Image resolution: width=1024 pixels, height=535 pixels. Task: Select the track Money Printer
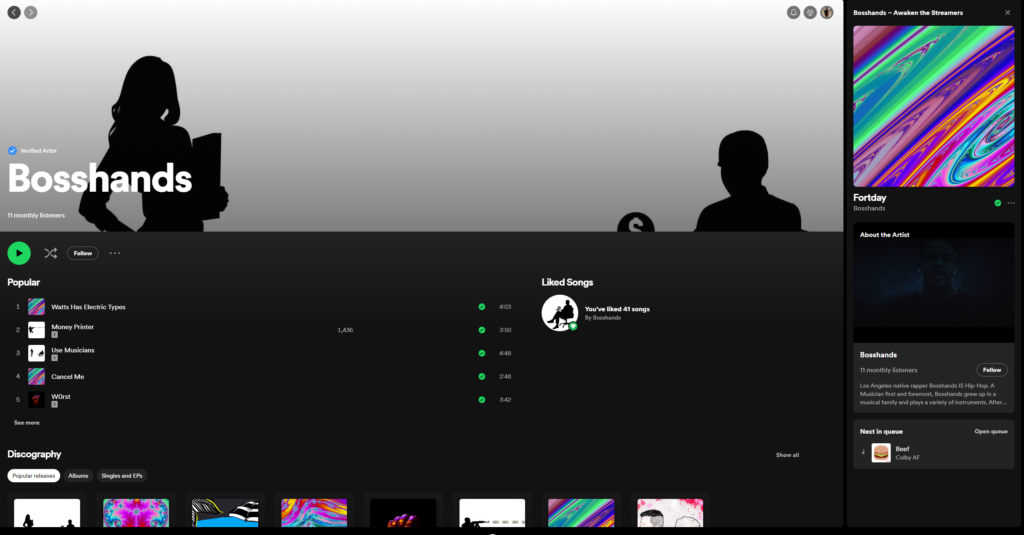[x=72, y=327]
